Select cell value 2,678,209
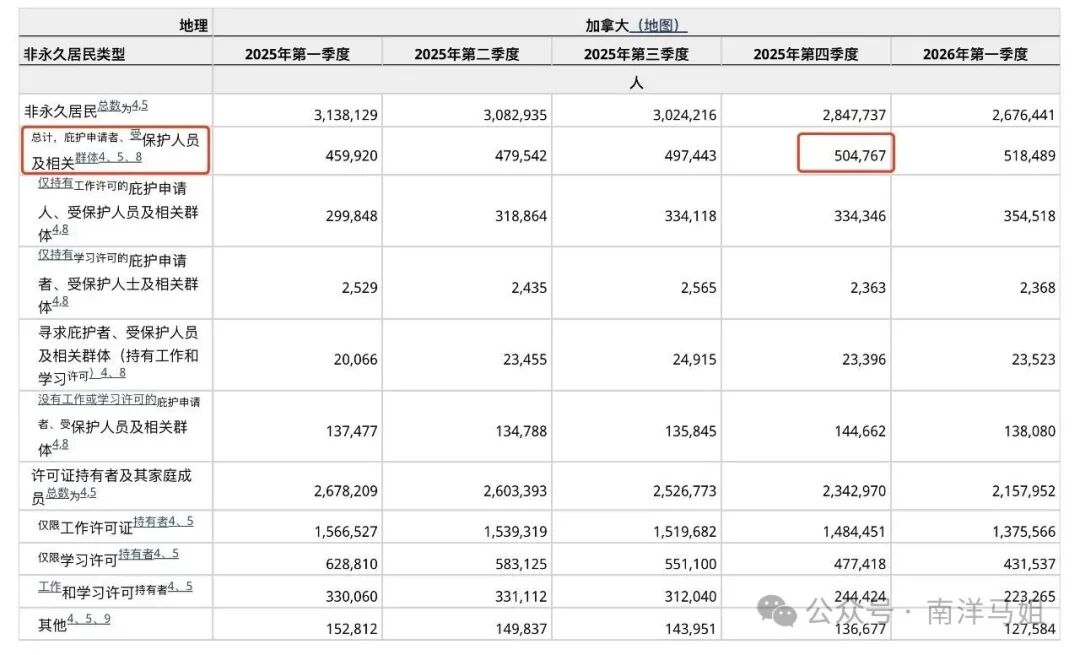Screen dimensions: 1080x655 346,491
